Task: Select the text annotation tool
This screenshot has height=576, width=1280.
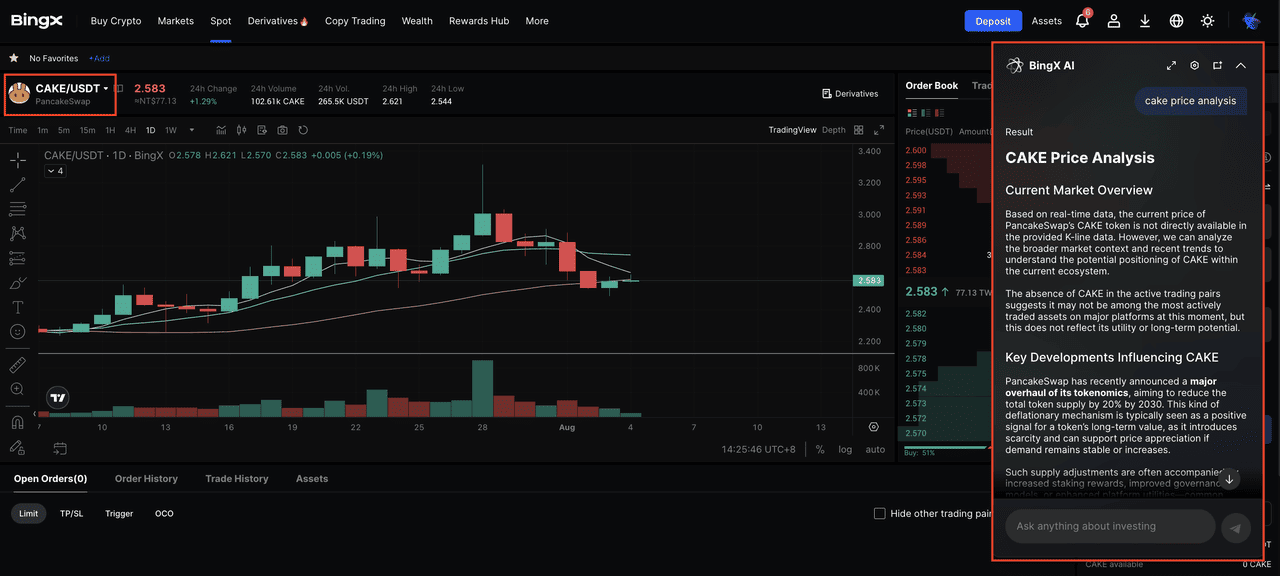Action: (x=17, y=307)
